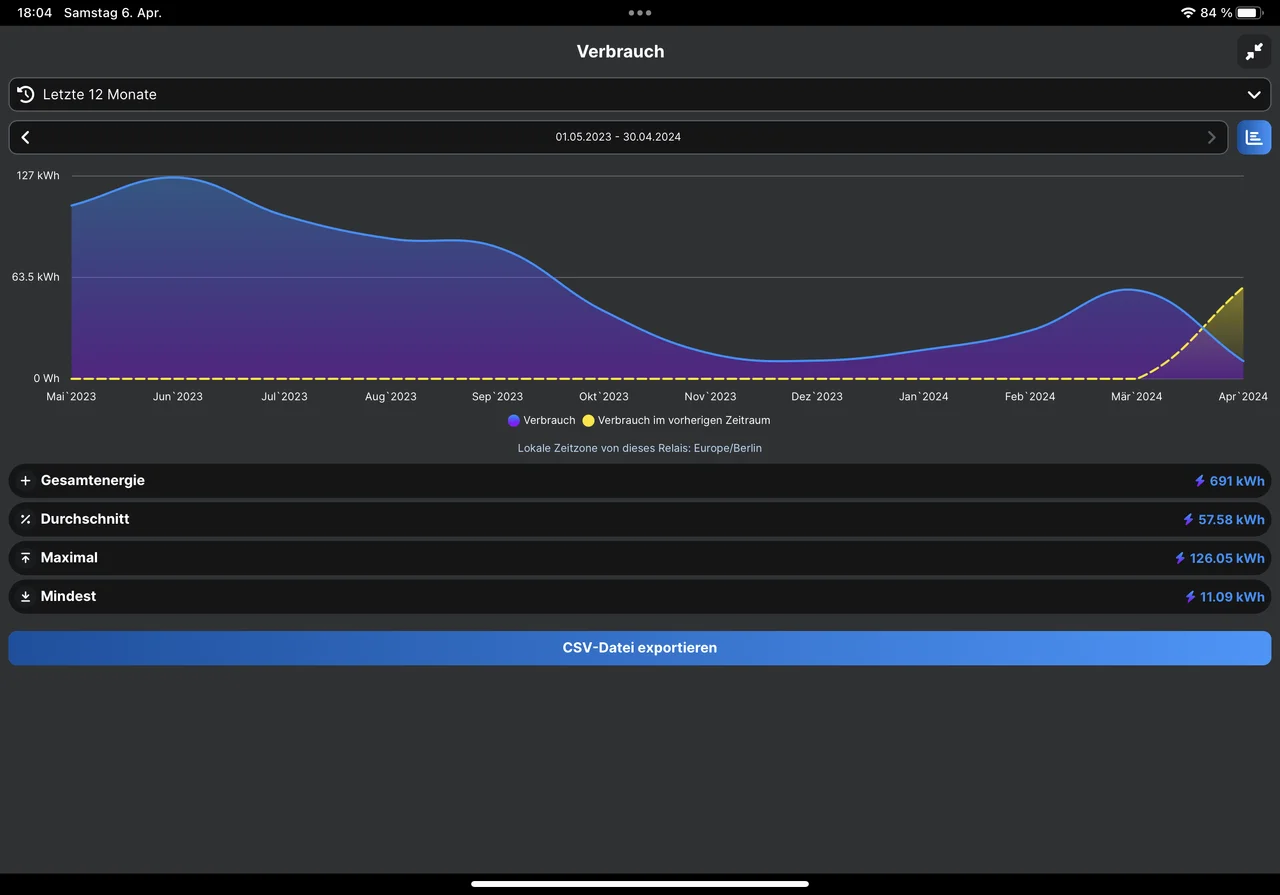Click the upload-arrow icon beside Maximal
The width and height of the screenshot is (1280, 895).
[x=26, y=558]
